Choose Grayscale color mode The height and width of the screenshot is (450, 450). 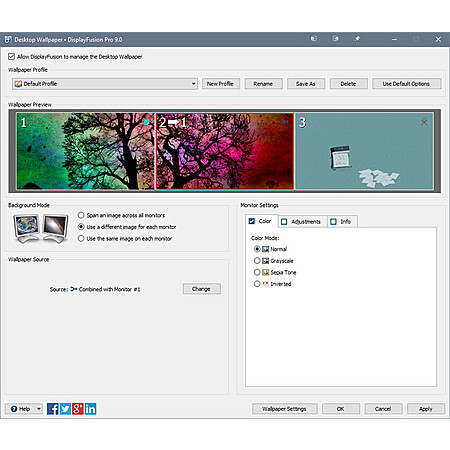tap(257, 261)
